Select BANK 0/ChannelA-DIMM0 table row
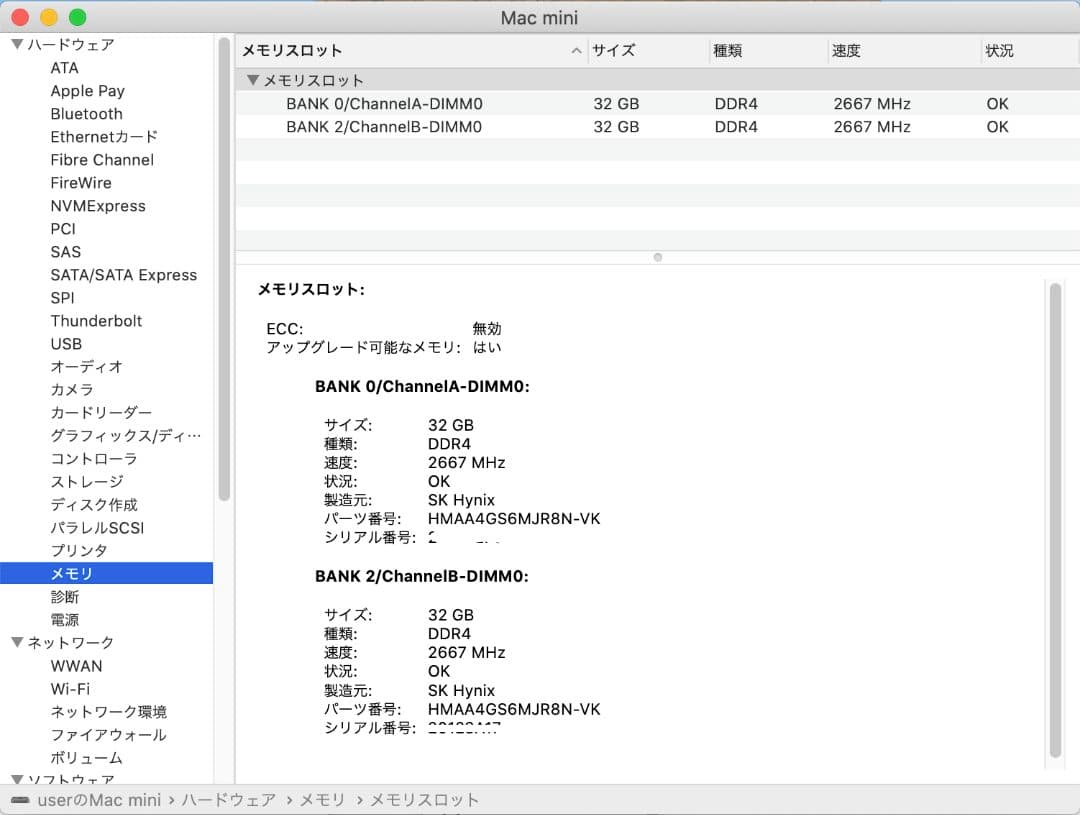The width and height of the screenshot is (1080, 815). [658, 104]
